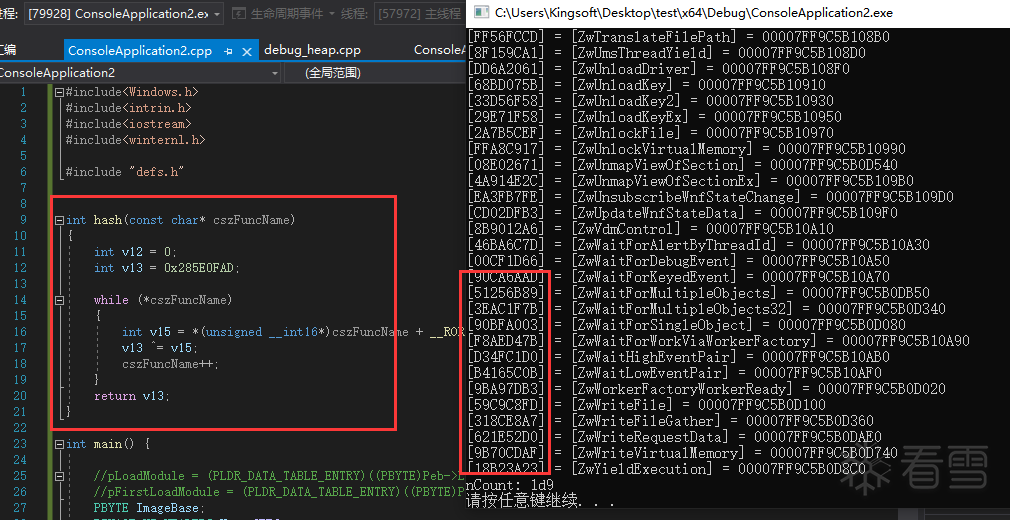
Task: Click the lifecycle events (生命周期事件) icon
Action: coord(240,13)
